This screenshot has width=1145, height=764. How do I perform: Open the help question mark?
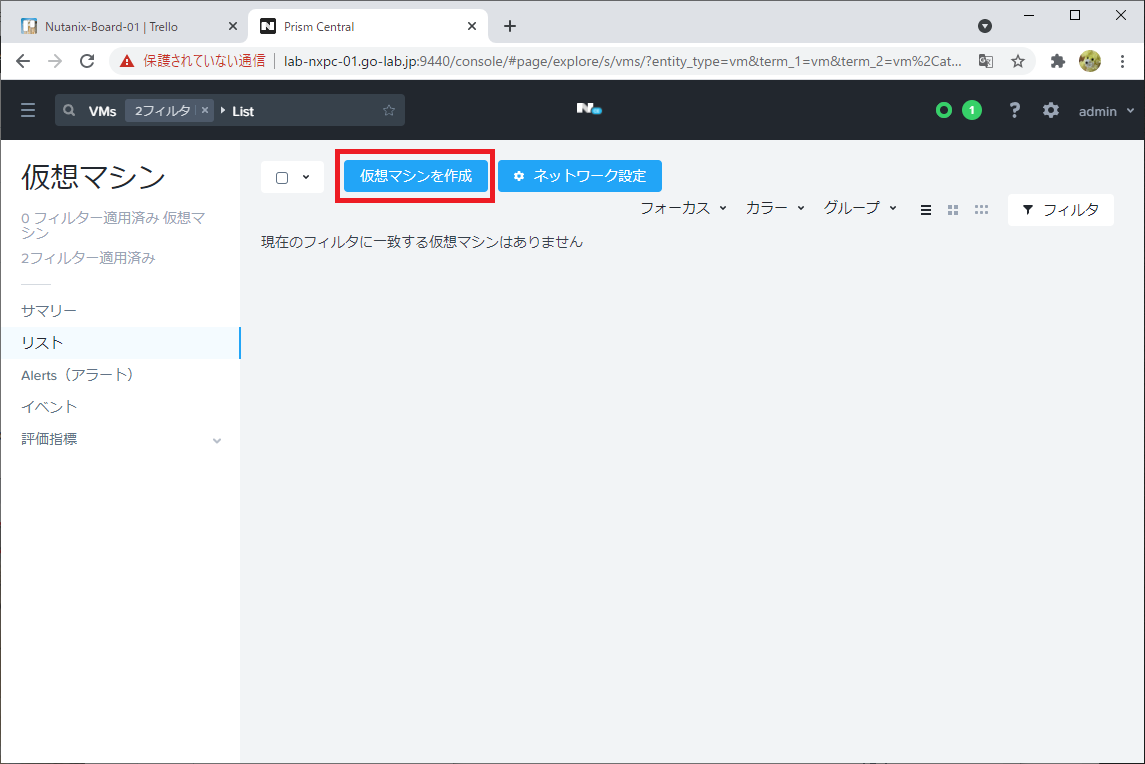click(1014, 110)
